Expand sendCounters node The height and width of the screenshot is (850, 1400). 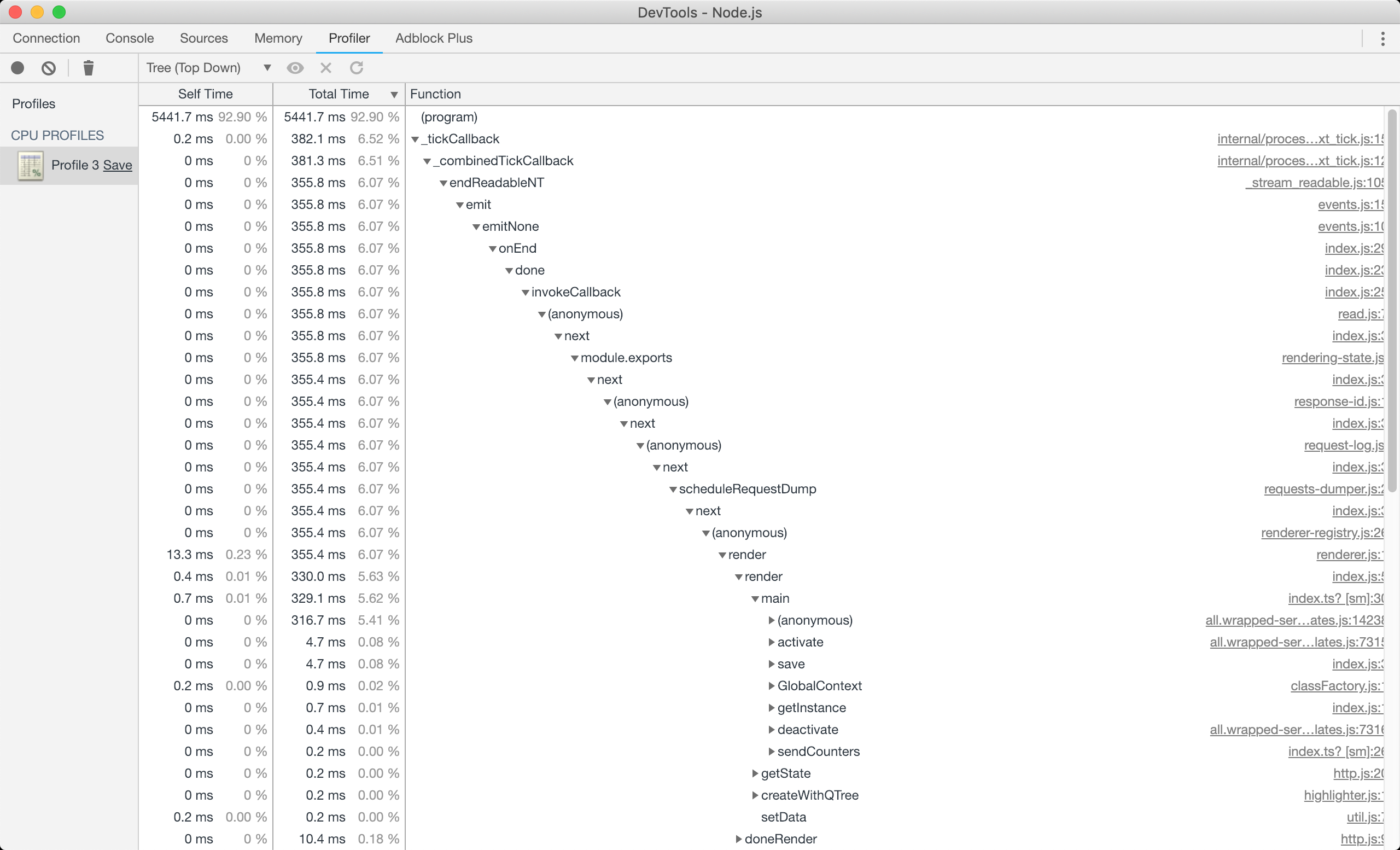[772, 752]
